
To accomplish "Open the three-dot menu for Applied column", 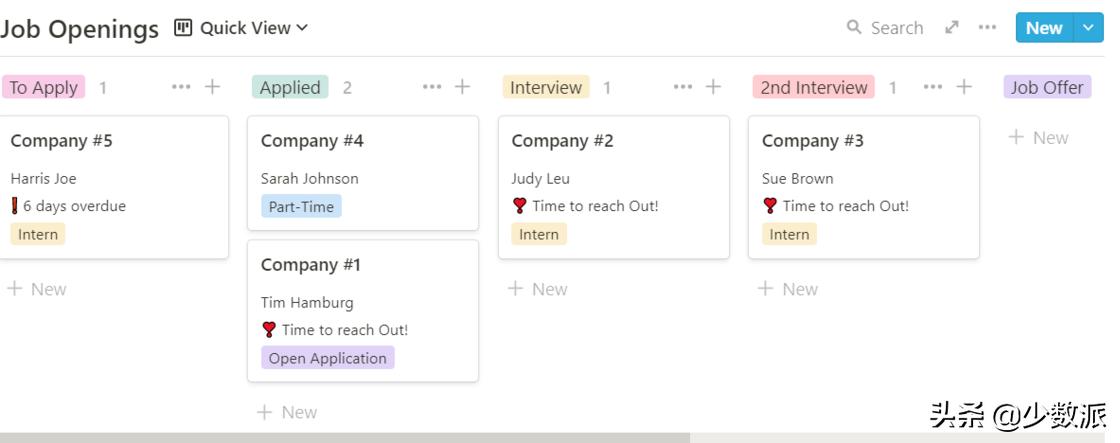I will tap(432, 87).
